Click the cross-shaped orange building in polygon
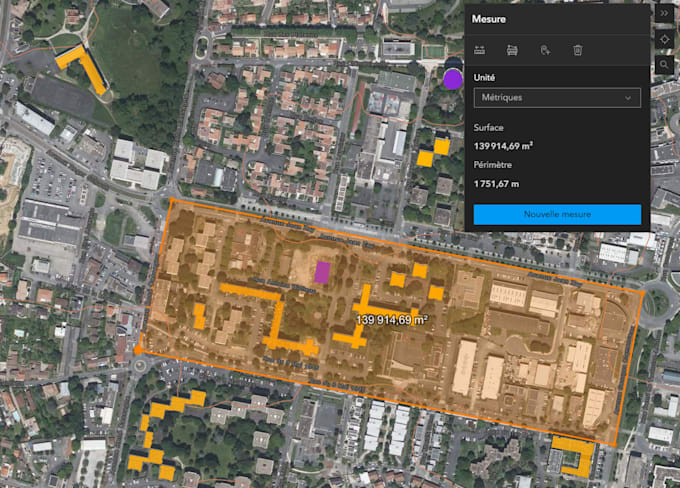This screenshot has width=680, height=488. point(366,316)
